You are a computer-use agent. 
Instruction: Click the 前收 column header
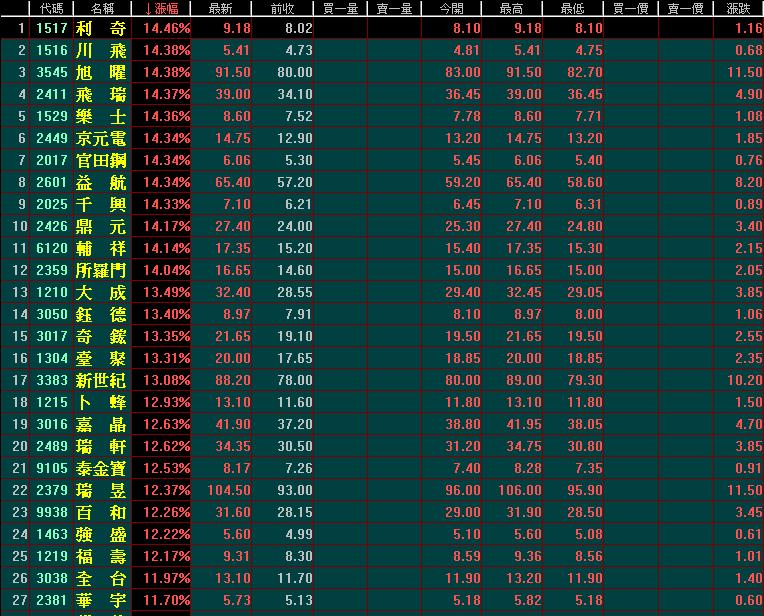click(x=282, y=8)
